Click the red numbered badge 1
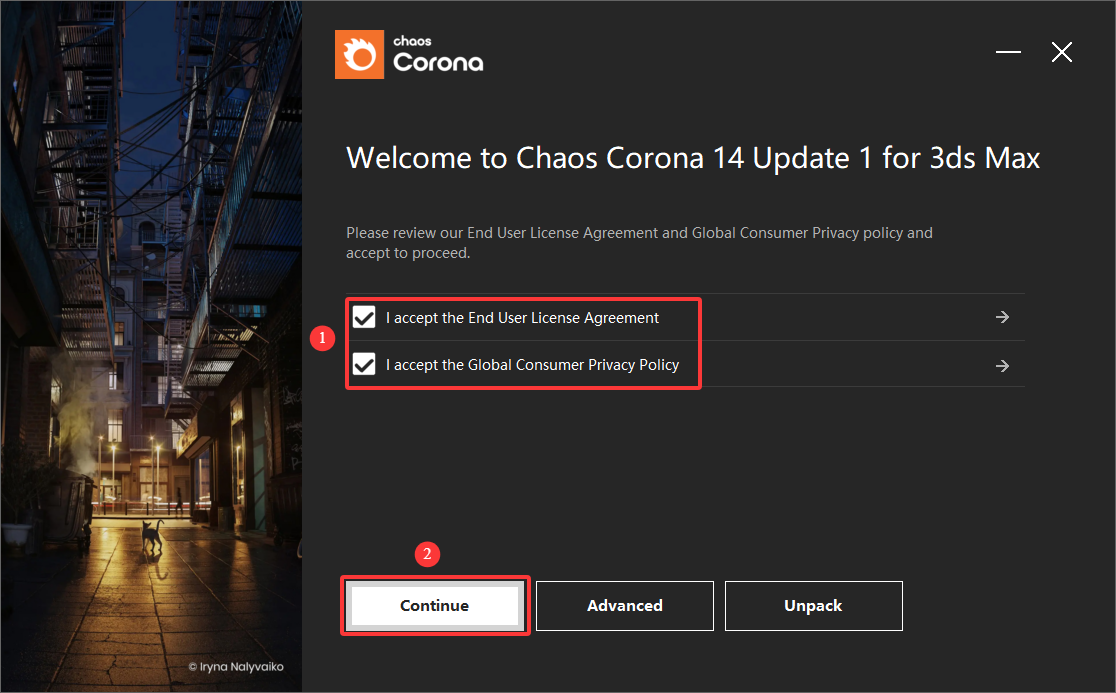 [x=322, y=338]
